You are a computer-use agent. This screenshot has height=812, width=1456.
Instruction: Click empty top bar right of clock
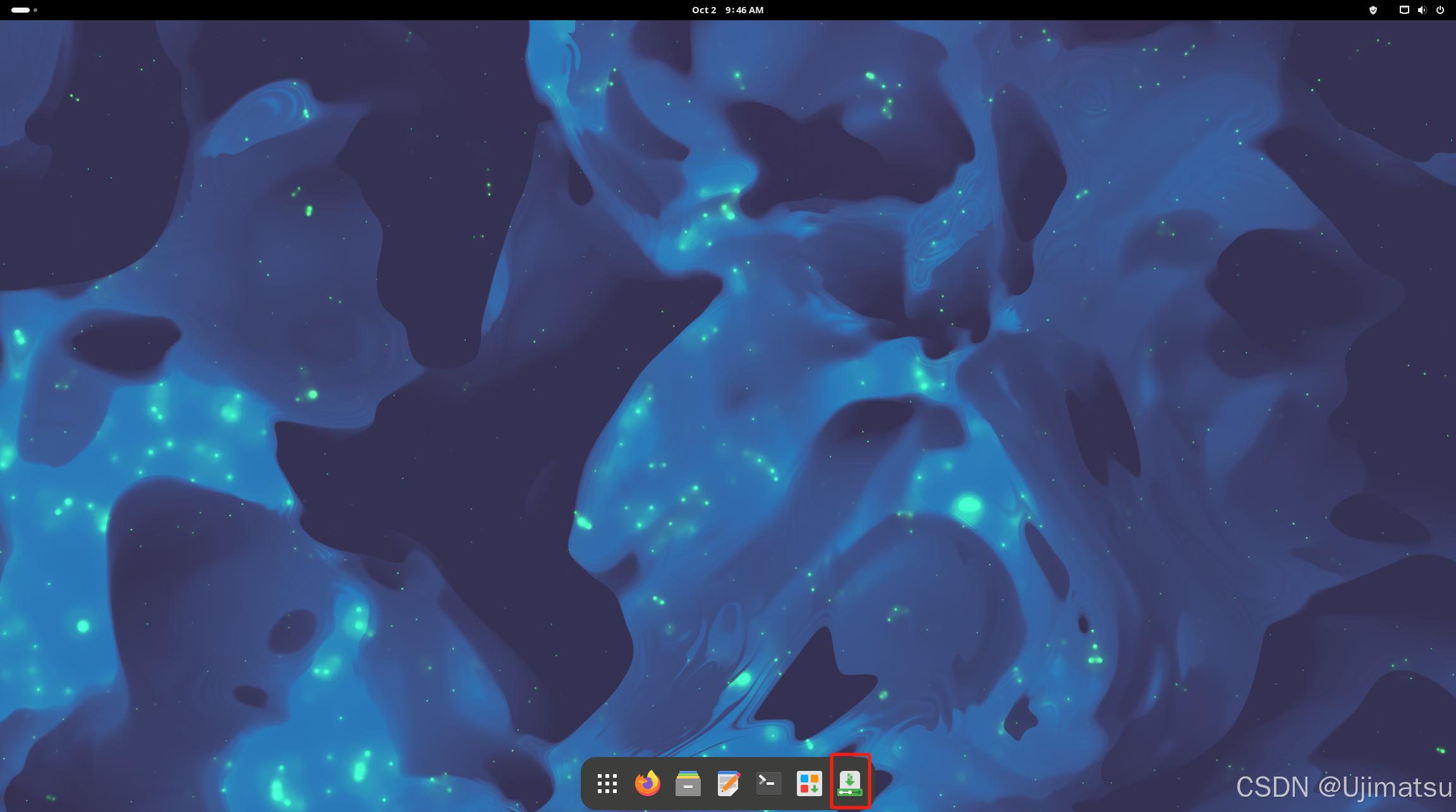pos(1074,10)
